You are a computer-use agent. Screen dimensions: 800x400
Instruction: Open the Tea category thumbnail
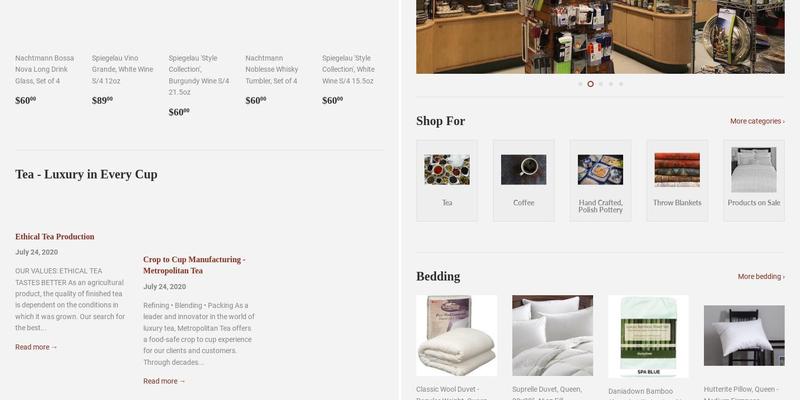[x=447, y=170]
